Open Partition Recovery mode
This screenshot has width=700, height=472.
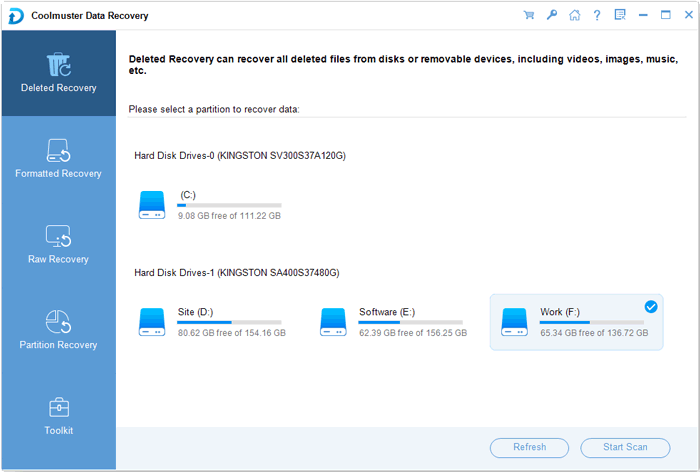[59, 331]
